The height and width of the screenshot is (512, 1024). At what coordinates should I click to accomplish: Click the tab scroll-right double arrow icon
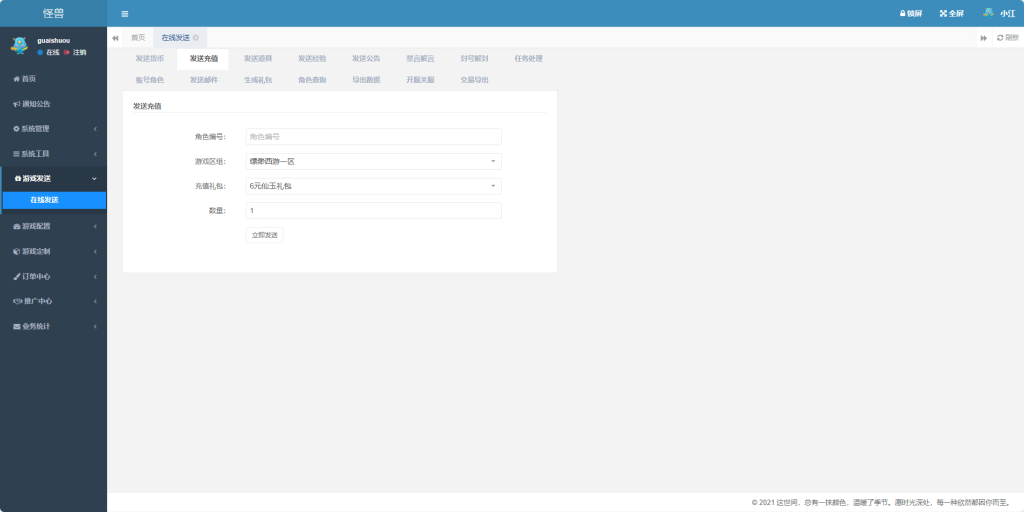tap(984, 38)
